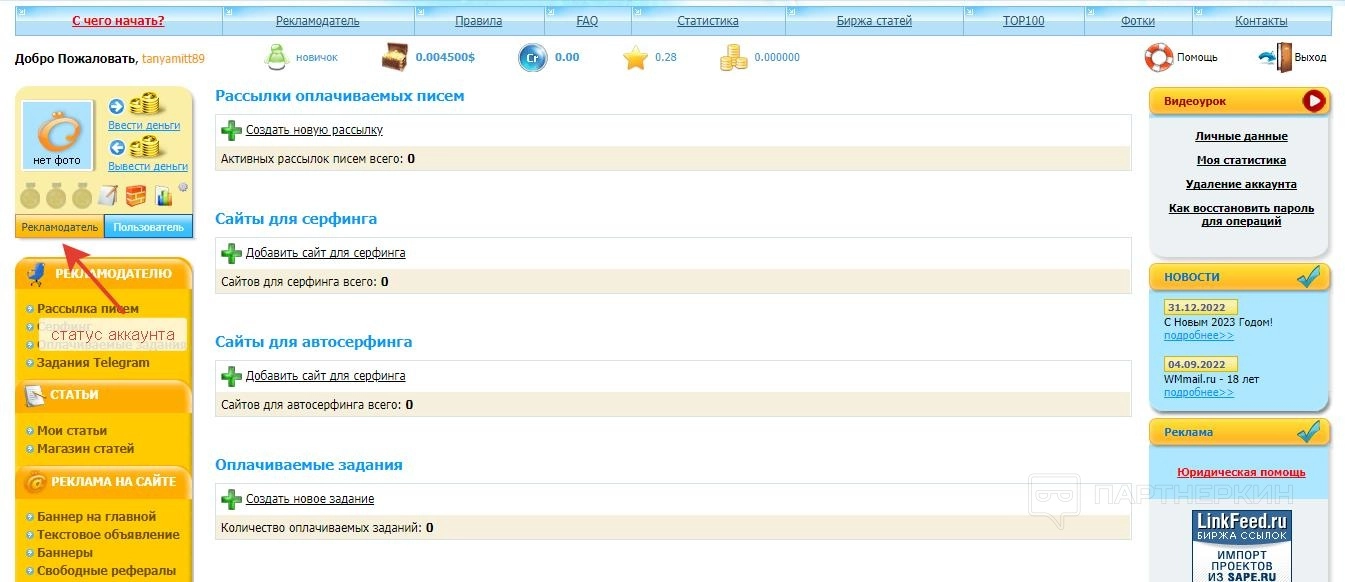The height and width of the screenshot is (582, 1345).
Task: Open 'Добавить сайт для серфинга' under 'Сайты для автосерфинга'
Action: tap(326, 376)
